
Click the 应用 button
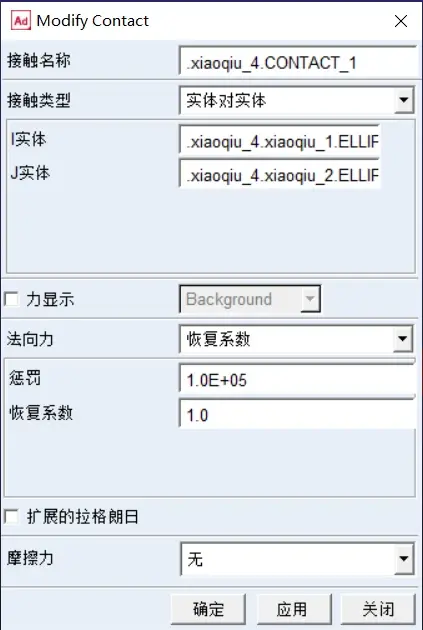[x=294, y=609]
